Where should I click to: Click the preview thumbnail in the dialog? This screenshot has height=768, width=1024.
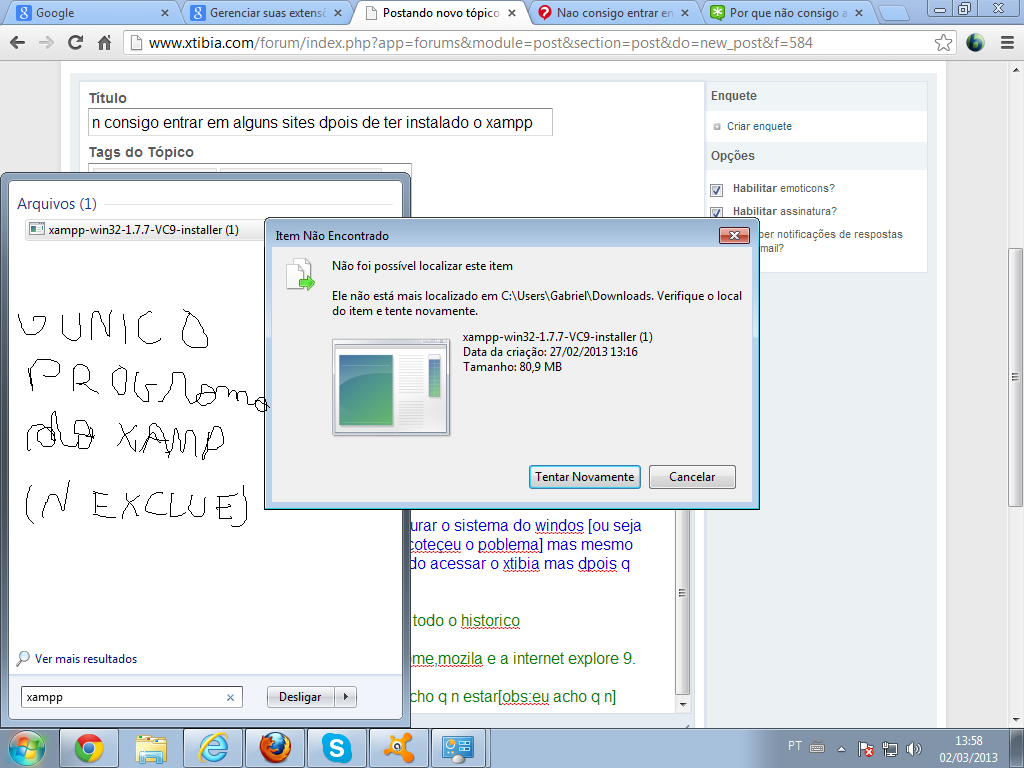point(391,387)
